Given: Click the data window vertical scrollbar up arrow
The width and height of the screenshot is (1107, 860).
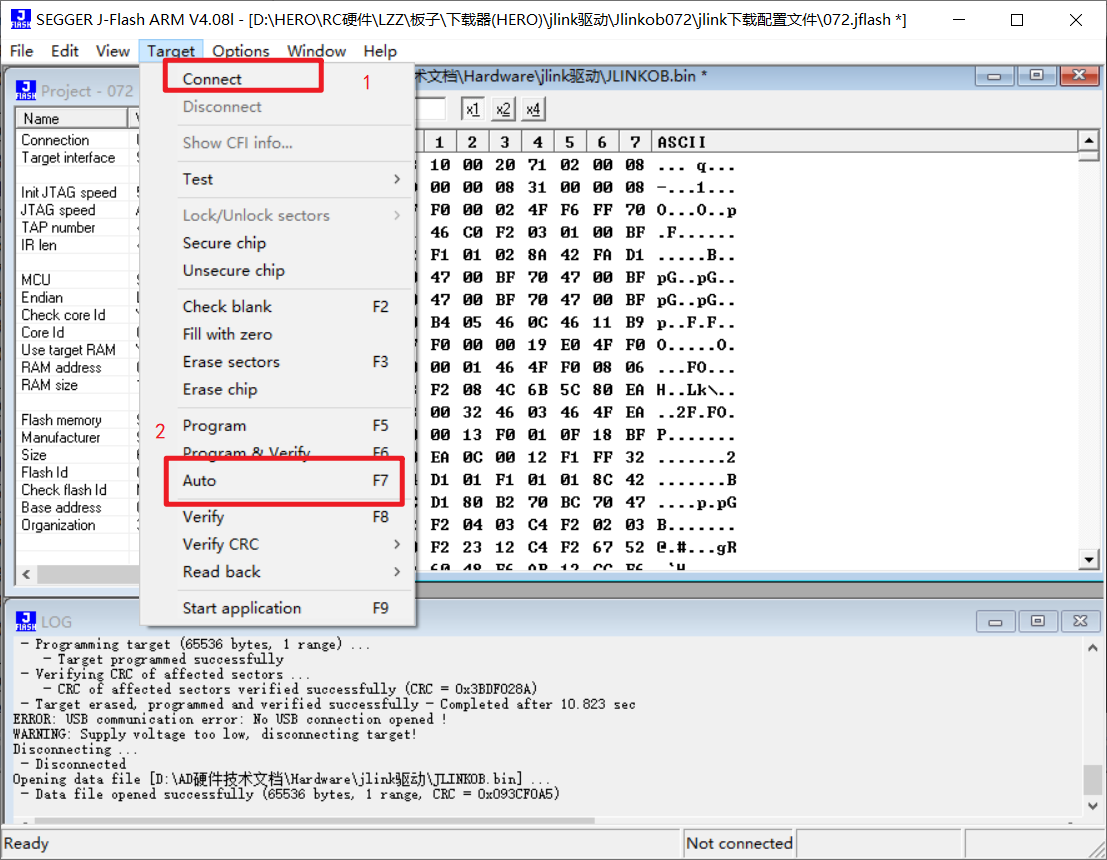Looking at the screenshot, I should point(1089,141).
